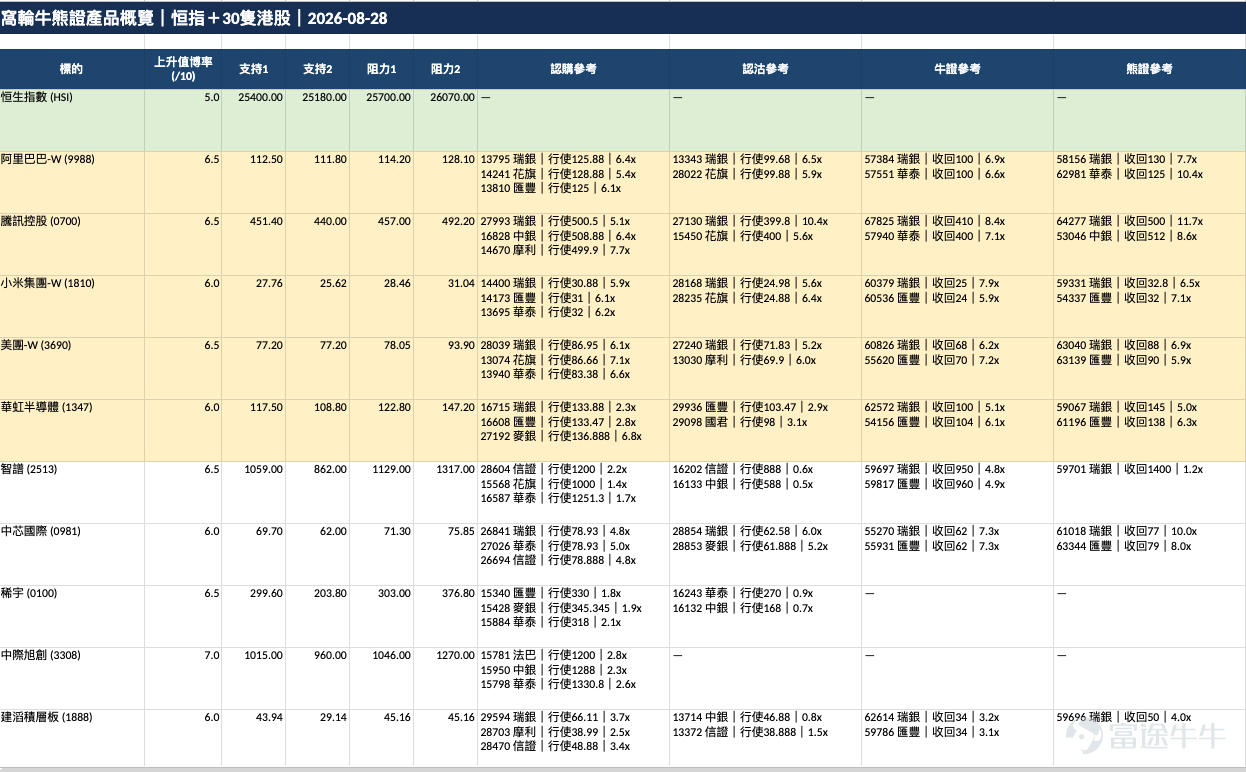Select 智譜 support value 1059.00

(x=263, y=469)
